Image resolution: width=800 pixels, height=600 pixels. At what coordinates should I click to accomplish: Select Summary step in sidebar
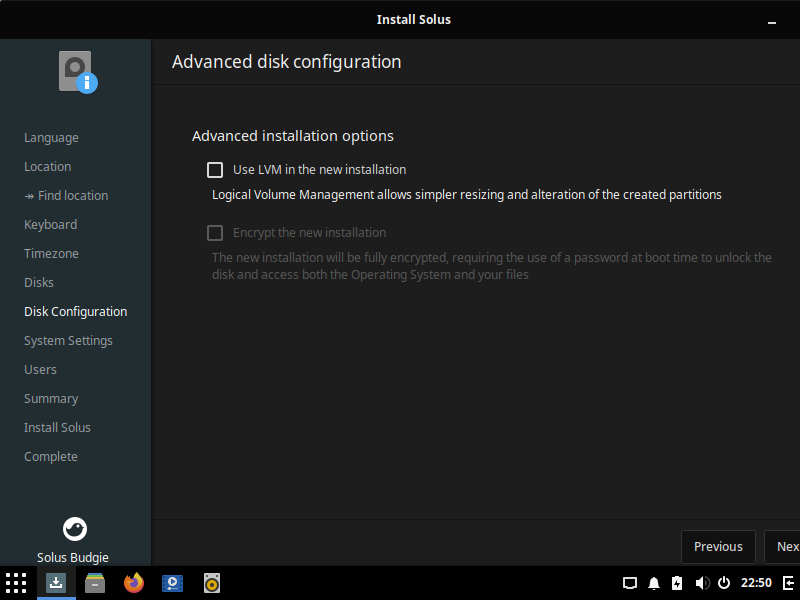(51, 399)
